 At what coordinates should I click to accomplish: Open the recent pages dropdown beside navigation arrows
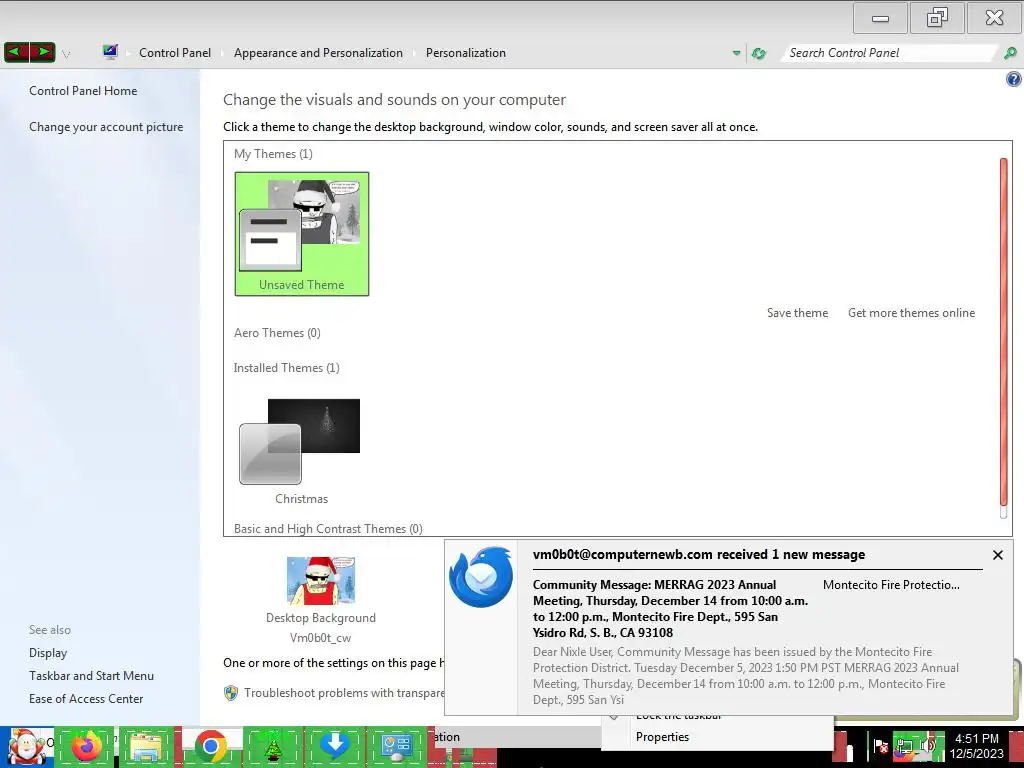pyautogui.click(x=66, y=54)
